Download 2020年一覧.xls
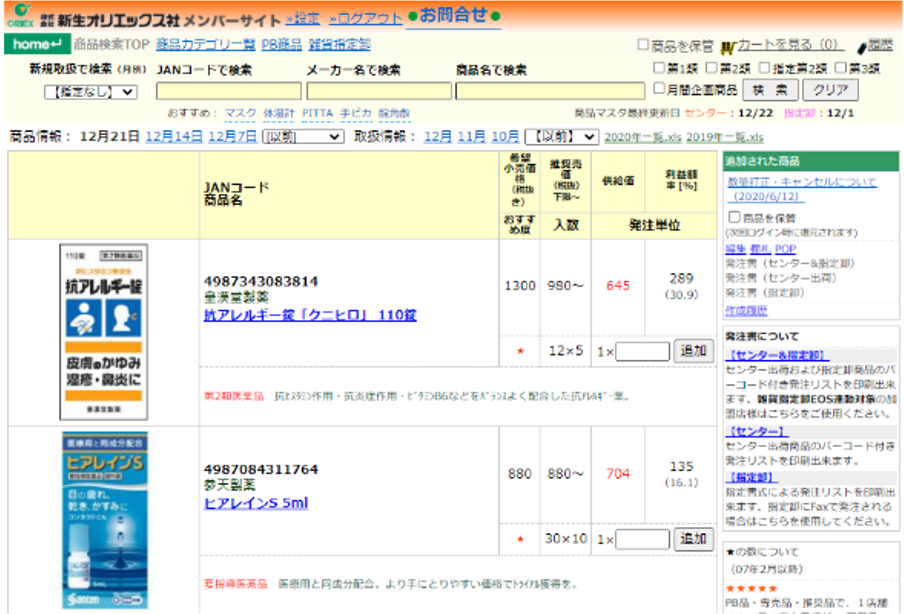 [x=643, y=137]
